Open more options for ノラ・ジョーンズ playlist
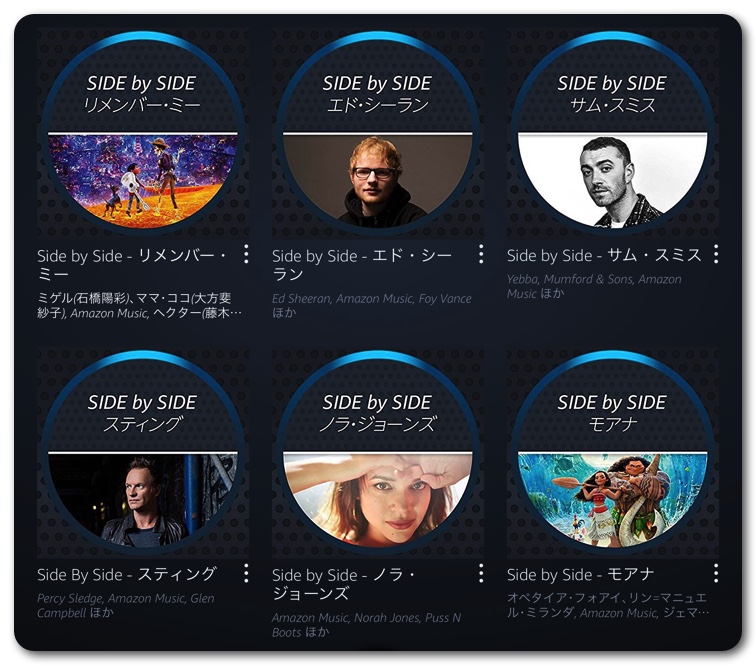The image size is (756, 665). 481,573
